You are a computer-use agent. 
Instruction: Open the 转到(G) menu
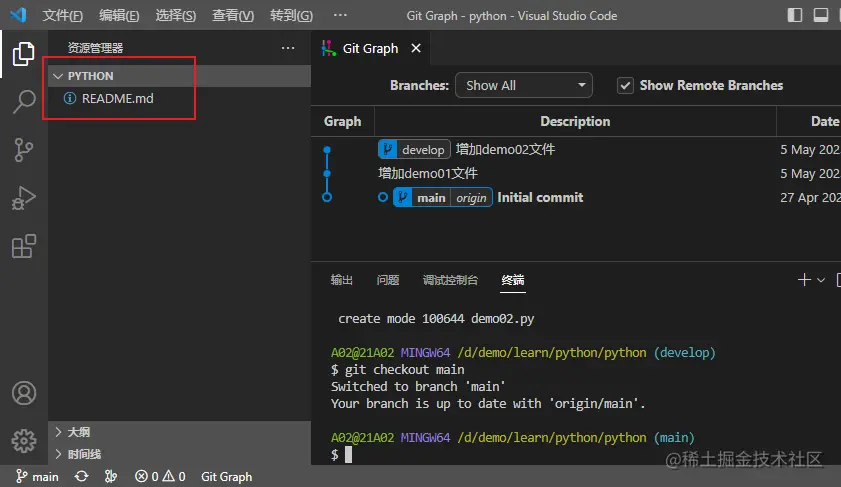pyautogui.click(x=291, y=16)
